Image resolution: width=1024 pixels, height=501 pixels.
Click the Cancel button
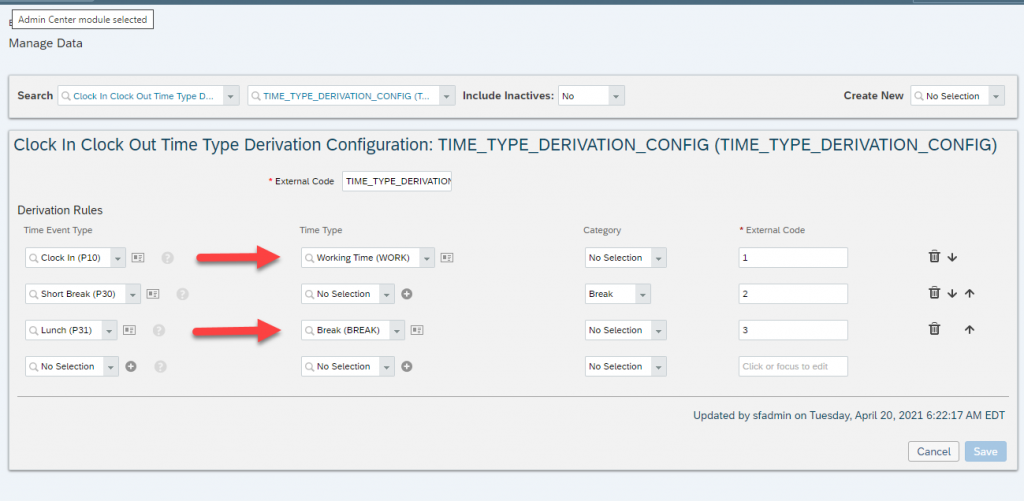click(933, 451)
